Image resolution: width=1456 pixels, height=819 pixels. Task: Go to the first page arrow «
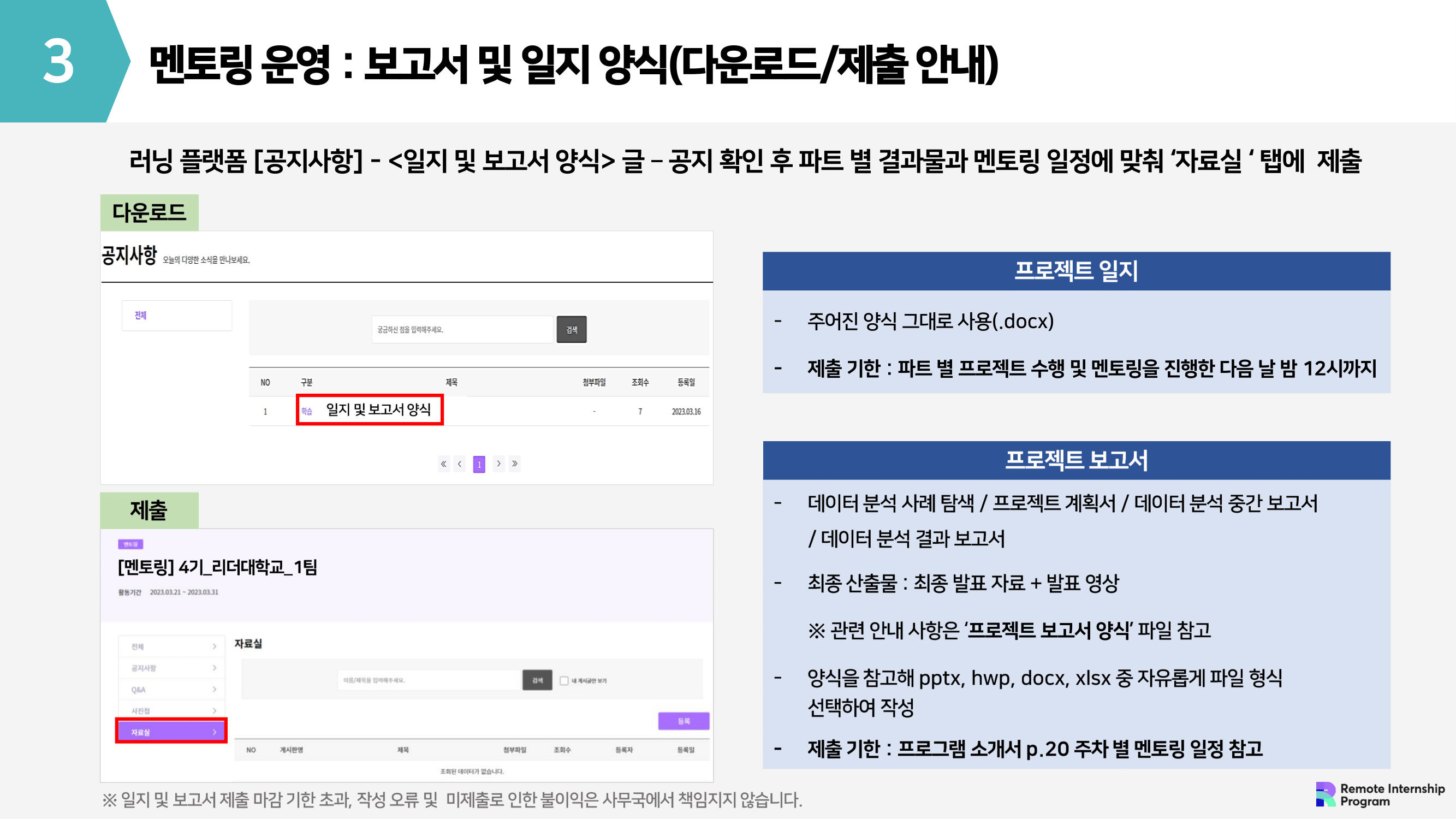click(444, 464)
